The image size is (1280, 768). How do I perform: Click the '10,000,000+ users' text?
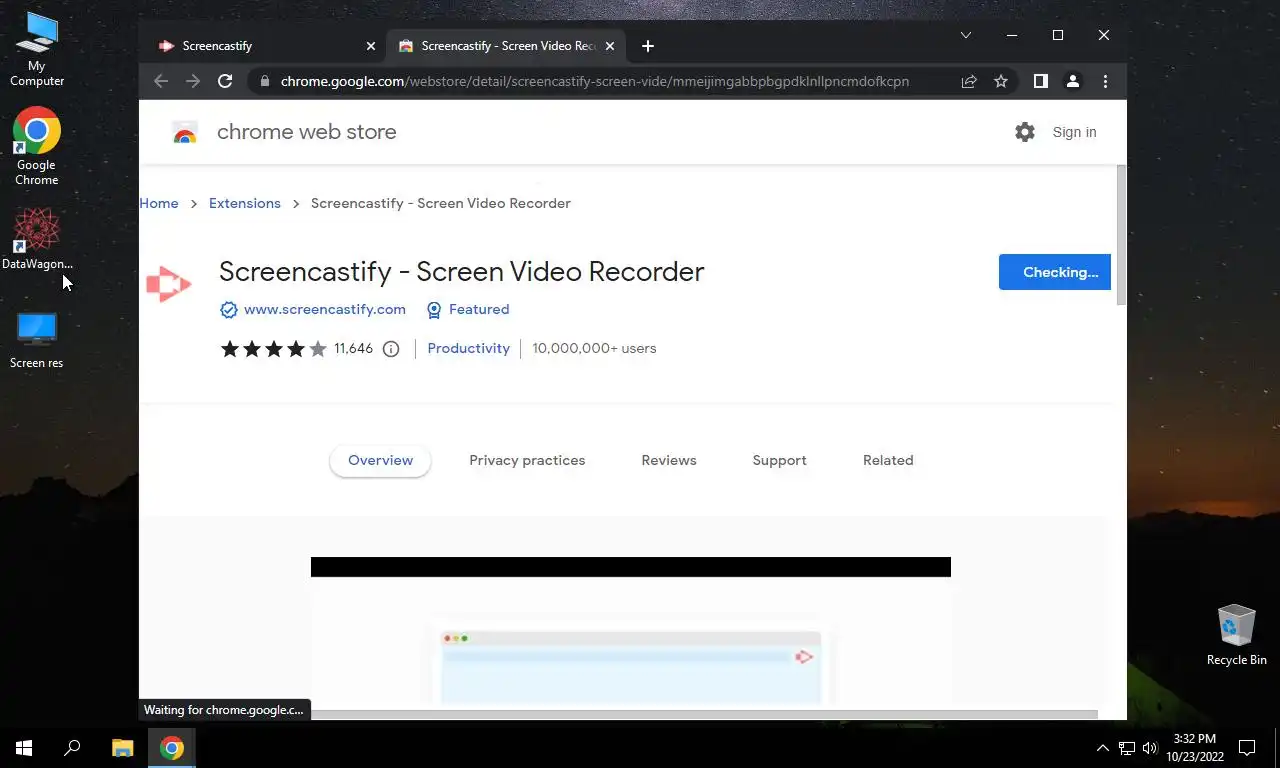pyautogui.click(x=594, y=349)
